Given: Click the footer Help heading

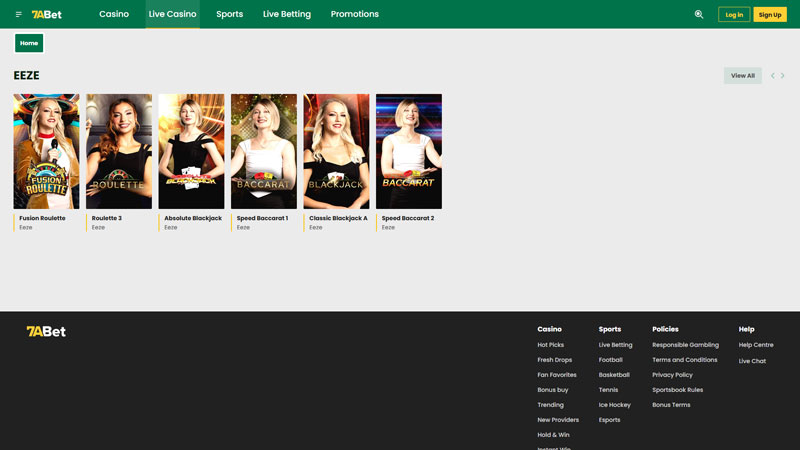Looking at the screenshot, I should (x=746, y=329).
